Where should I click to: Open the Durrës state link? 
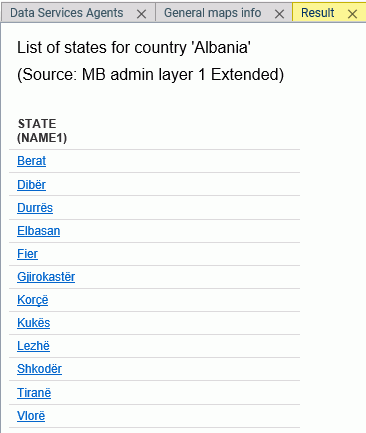click(35, 208)
